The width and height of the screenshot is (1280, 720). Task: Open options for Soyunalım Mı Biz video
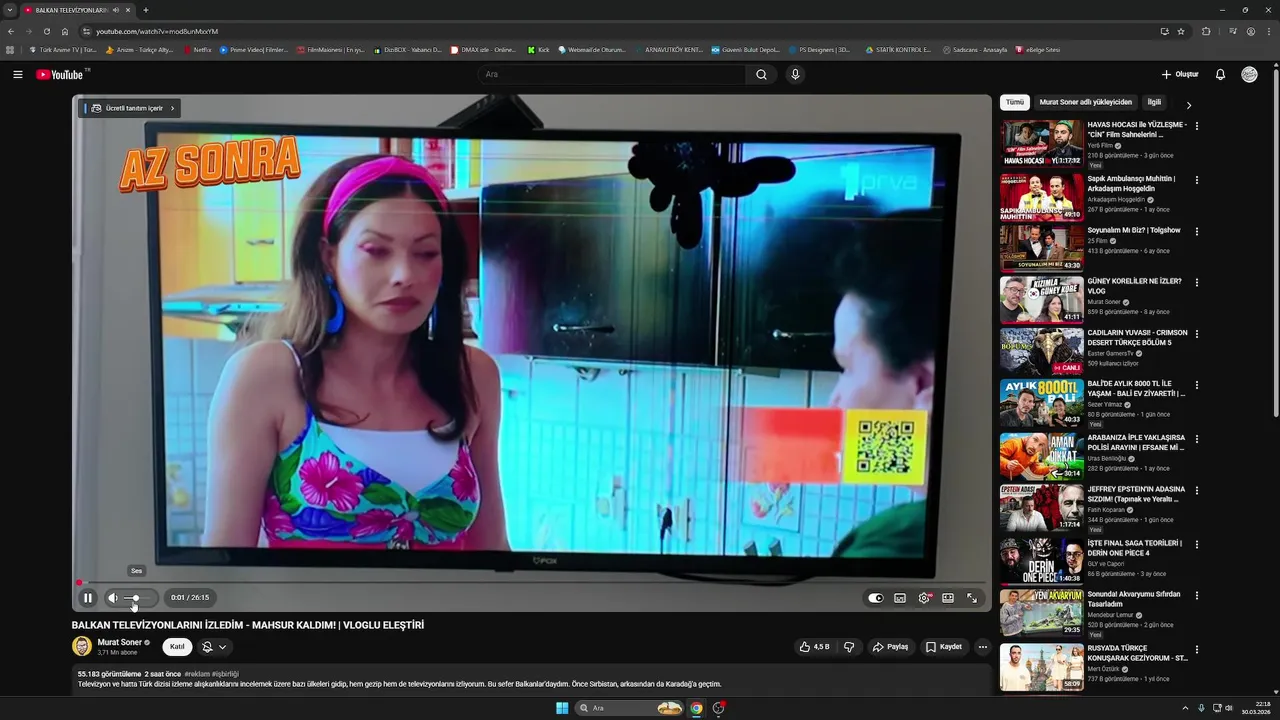(1196, 231)
